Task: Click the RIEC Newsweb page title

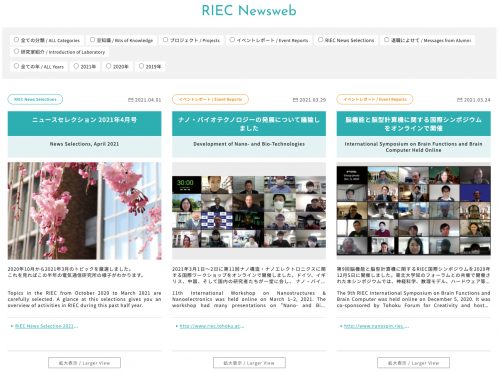Action: [x=249, y=10]
